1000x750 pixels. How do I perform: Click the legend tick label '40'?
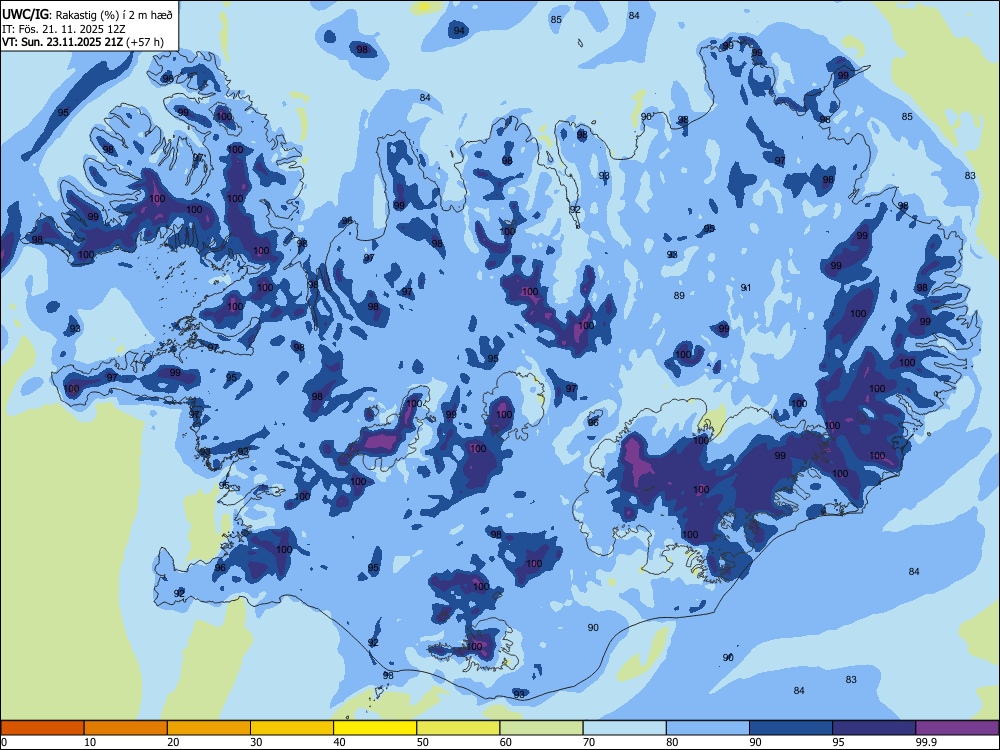(x=340, y=742)
